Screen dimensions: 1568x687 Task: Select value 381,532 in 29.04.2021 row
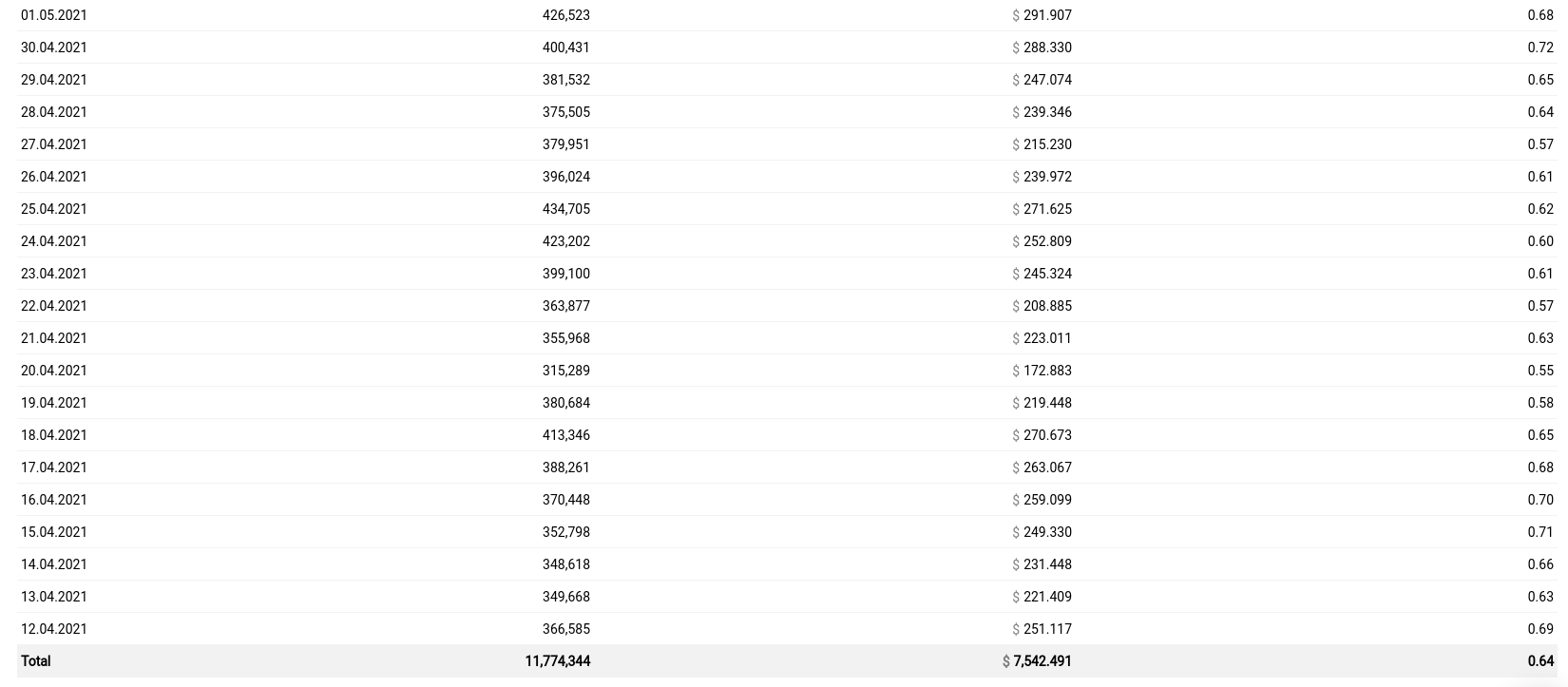[566, 80]
